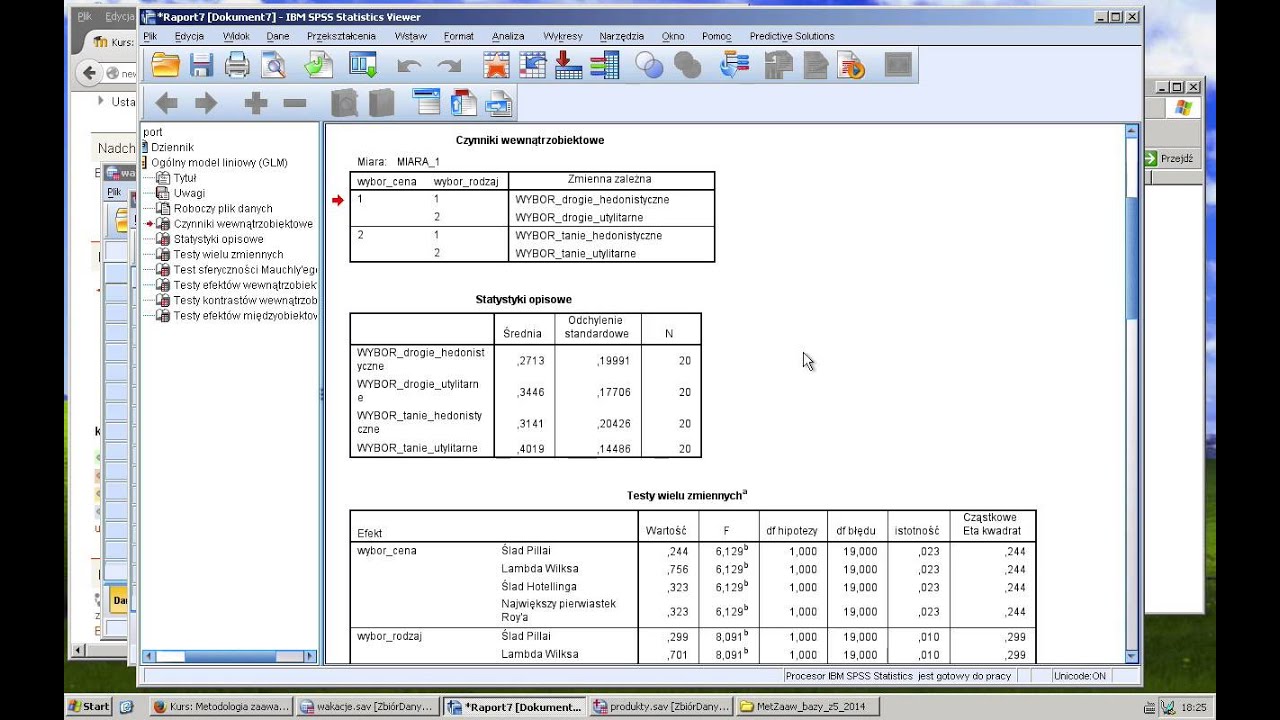Screen dimensions: 1280x720
Task: Open the Wykresy menu
Action: point(562,36)
